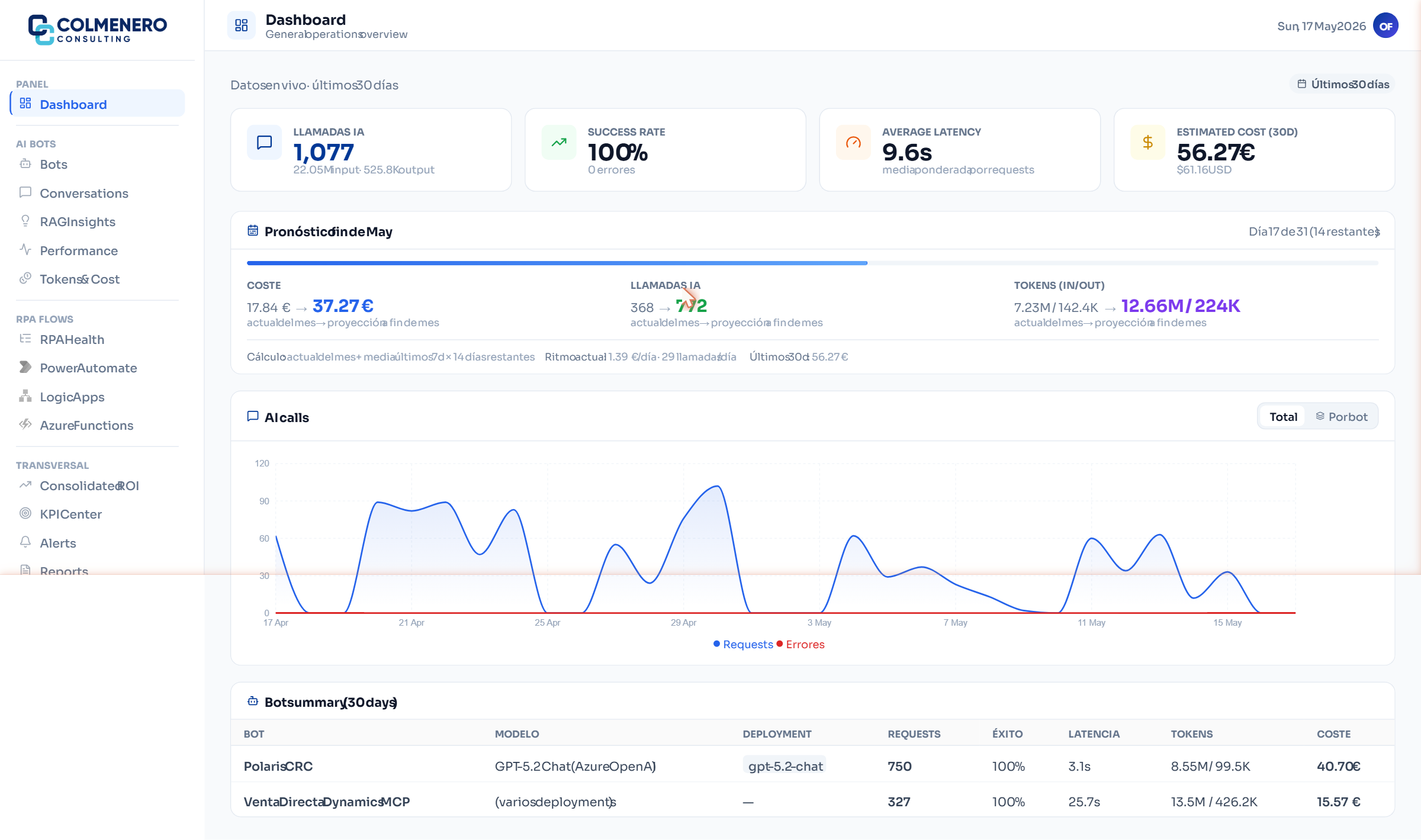Toggle Requests series in chart legend
Image resolution: width=1421 pixels, height=840 pixels.
click(744, 644)
